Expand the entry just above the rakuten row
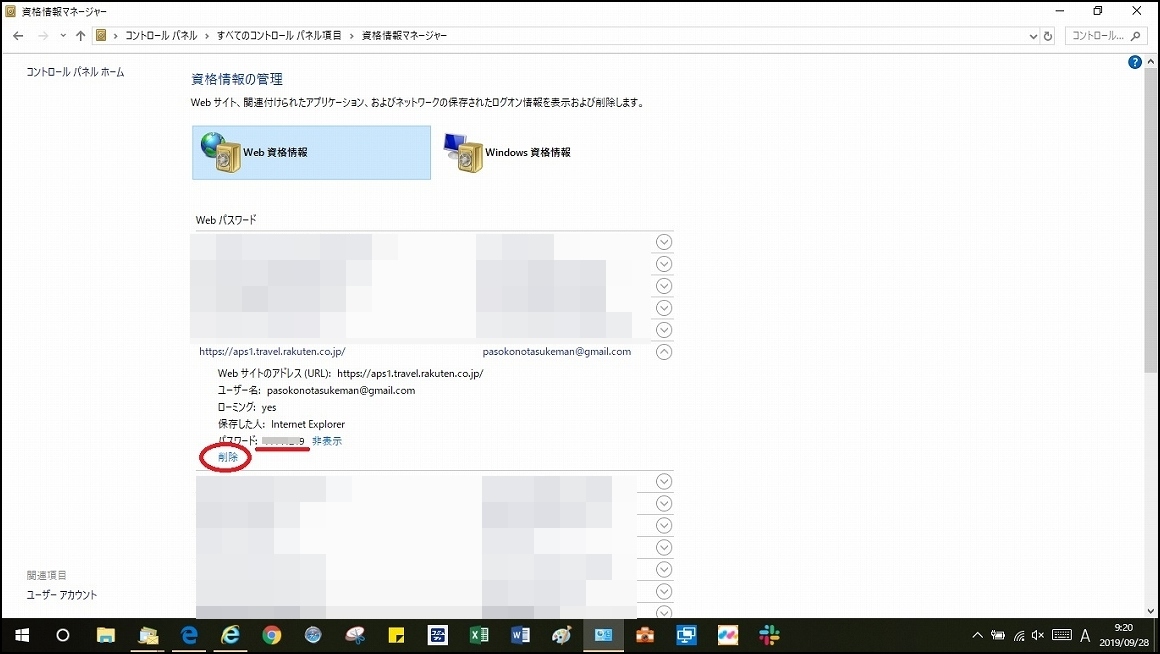This screenshot has width=1160, height=654. (x=664, y=330)
